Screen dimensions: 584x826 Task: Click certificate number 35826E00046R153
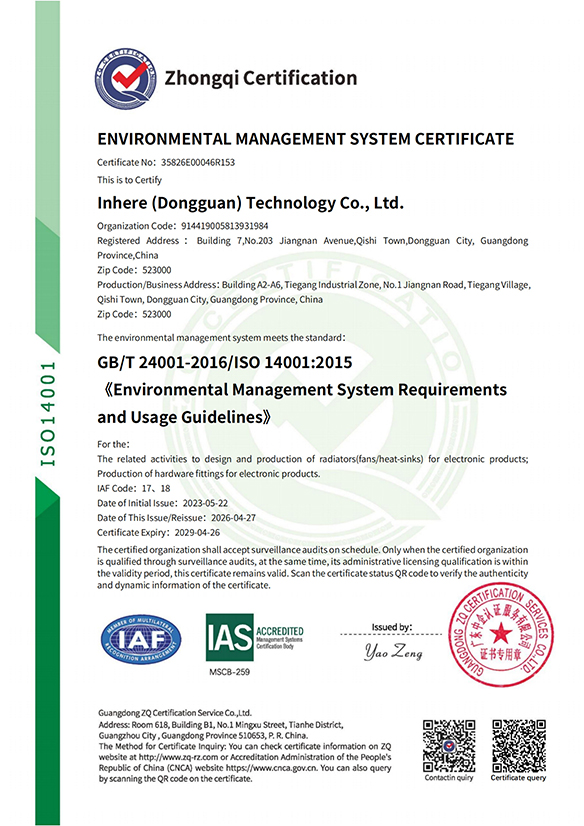tap(198, 162)
